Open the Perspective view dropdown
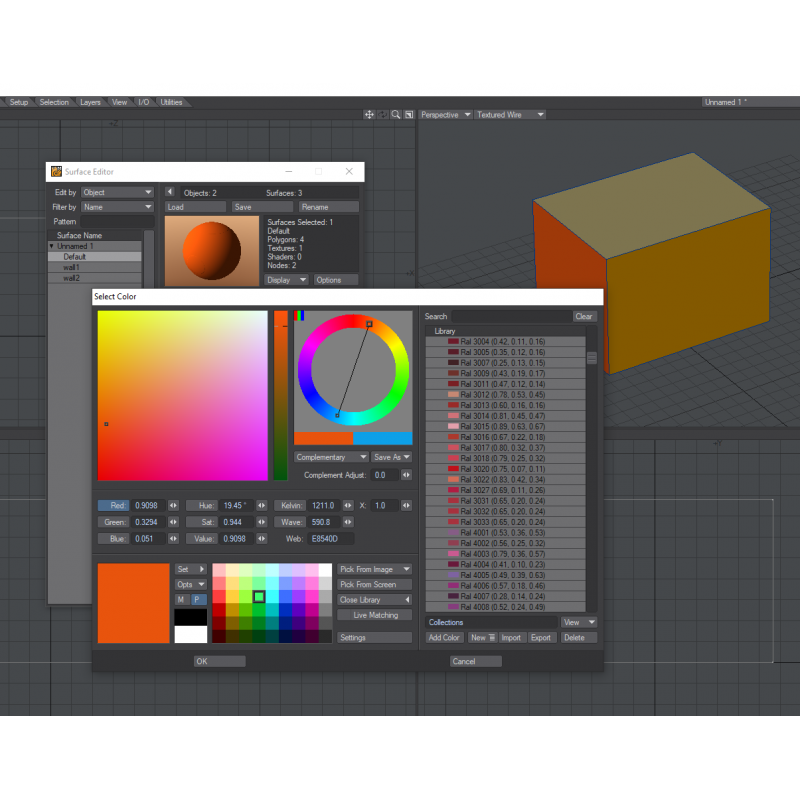This screenshot has height=800, width=800. click(444, 114)
